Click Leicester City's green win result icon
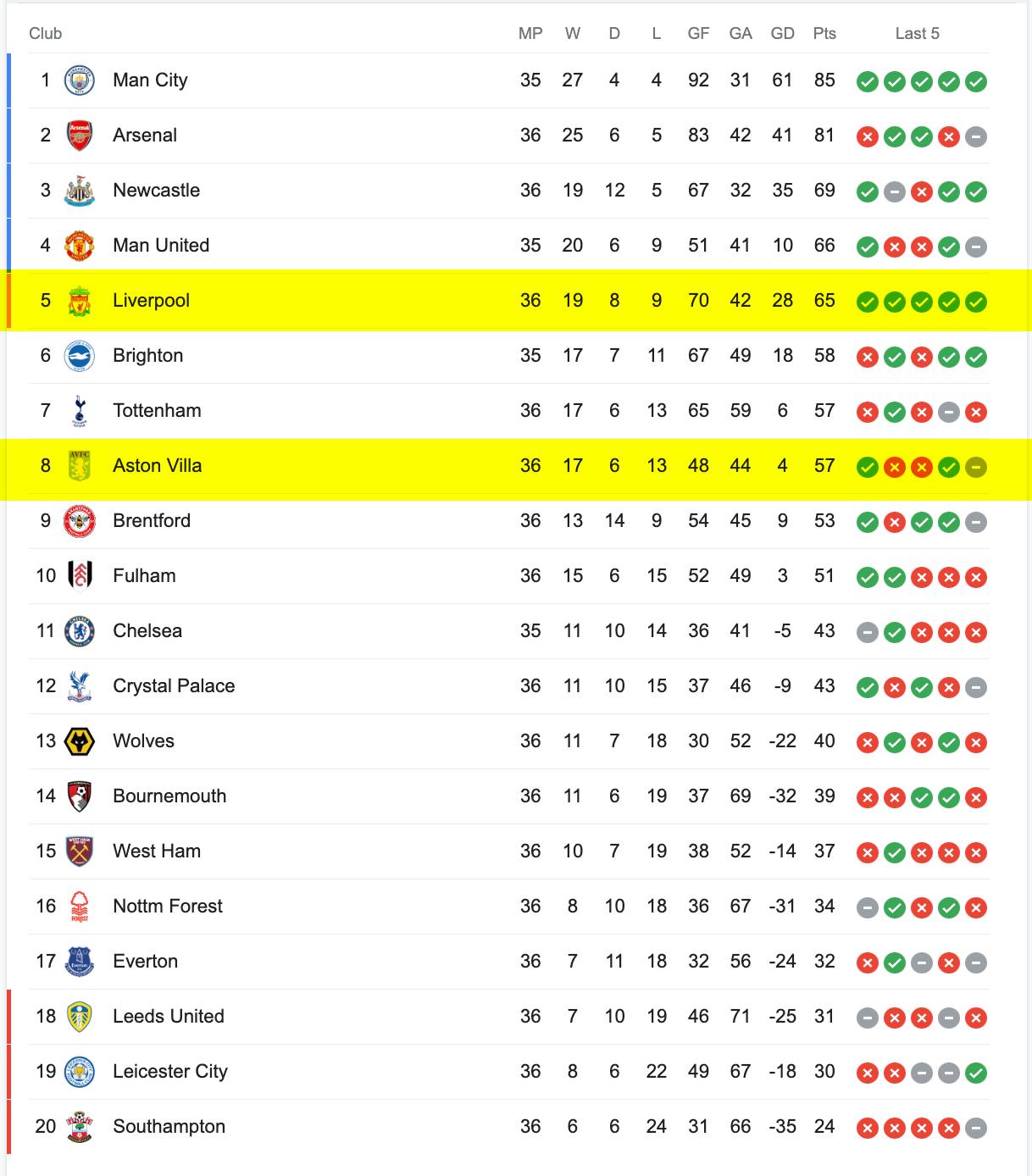Image resolution: width=1032 pixels, height=1176 pixels. (x=976, y=1073)
